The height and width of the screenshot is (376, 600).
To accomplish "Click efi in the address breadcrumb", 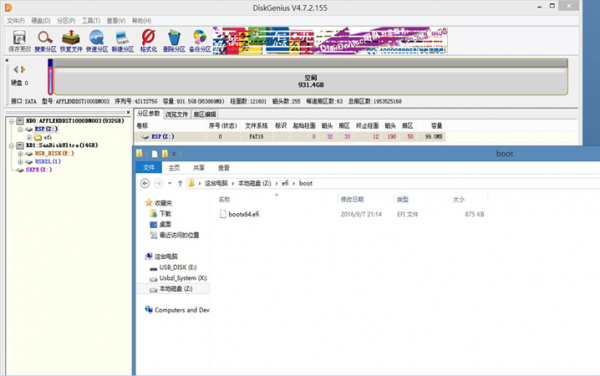I will pos(285,183).
